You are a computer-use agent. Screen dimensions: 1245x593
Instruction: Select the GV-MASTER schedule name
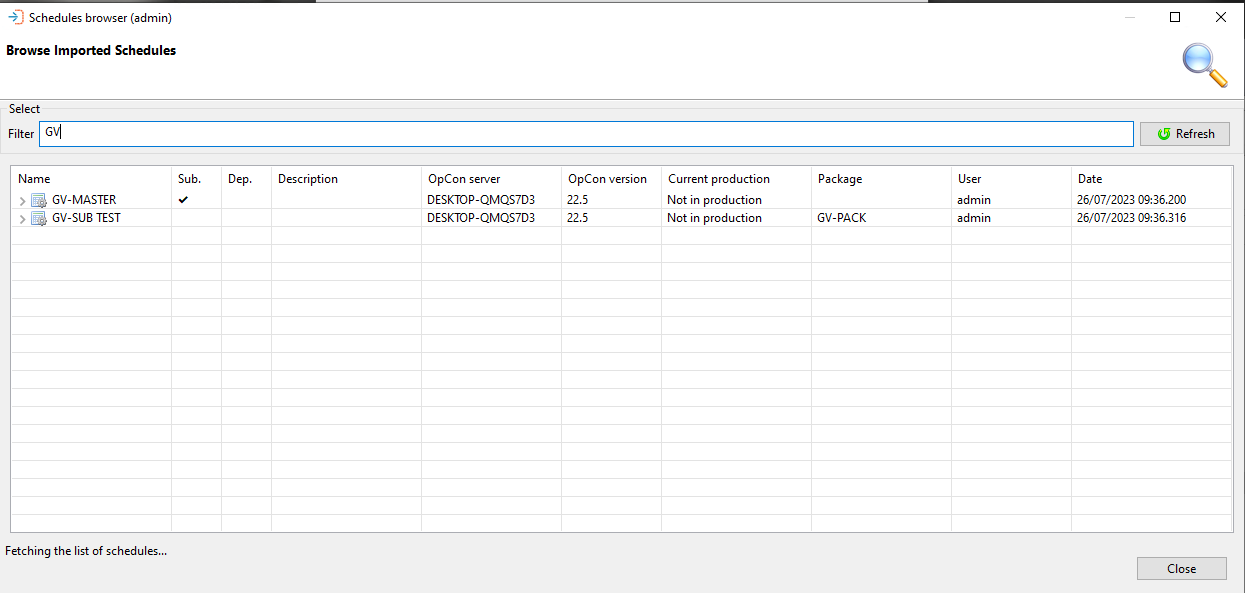84,200
